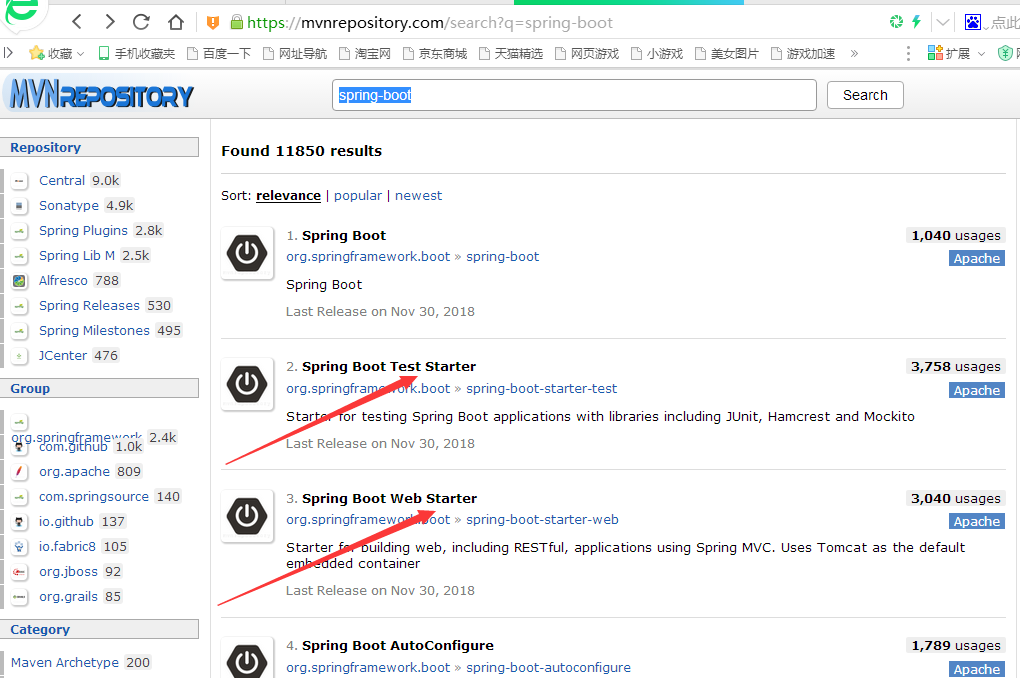Open the 手机收藏夹 bookmark

point(137,53)
